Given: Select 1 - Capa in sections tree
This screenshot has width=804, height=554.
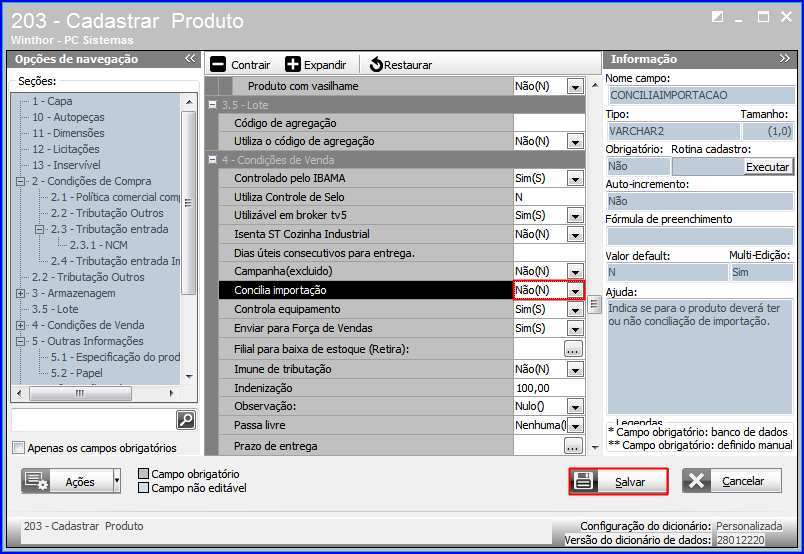Looking at the screenshot, I should [x=52, y=101].
